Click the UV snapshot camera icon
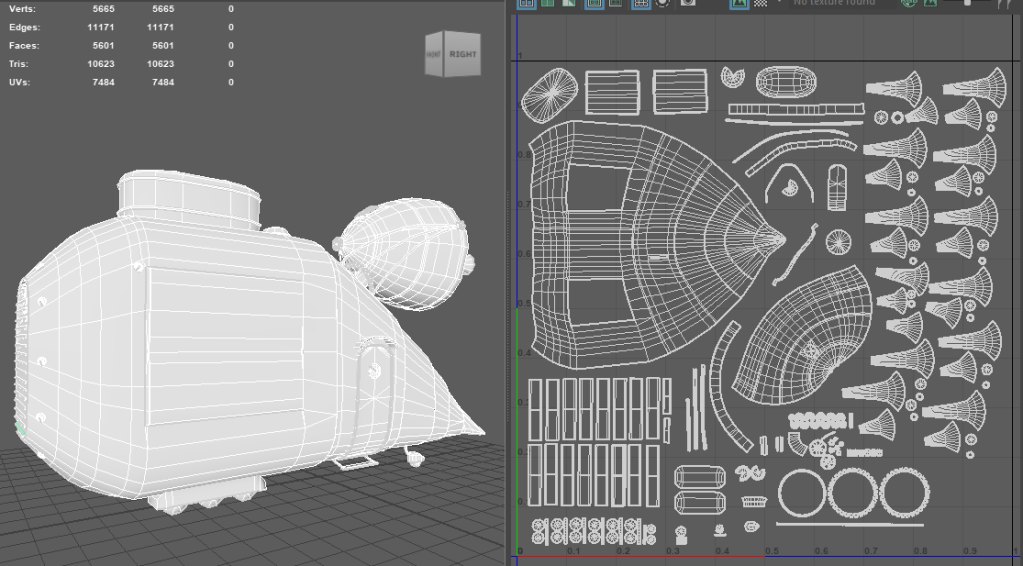1023x566 pixels. pos(688,3)
